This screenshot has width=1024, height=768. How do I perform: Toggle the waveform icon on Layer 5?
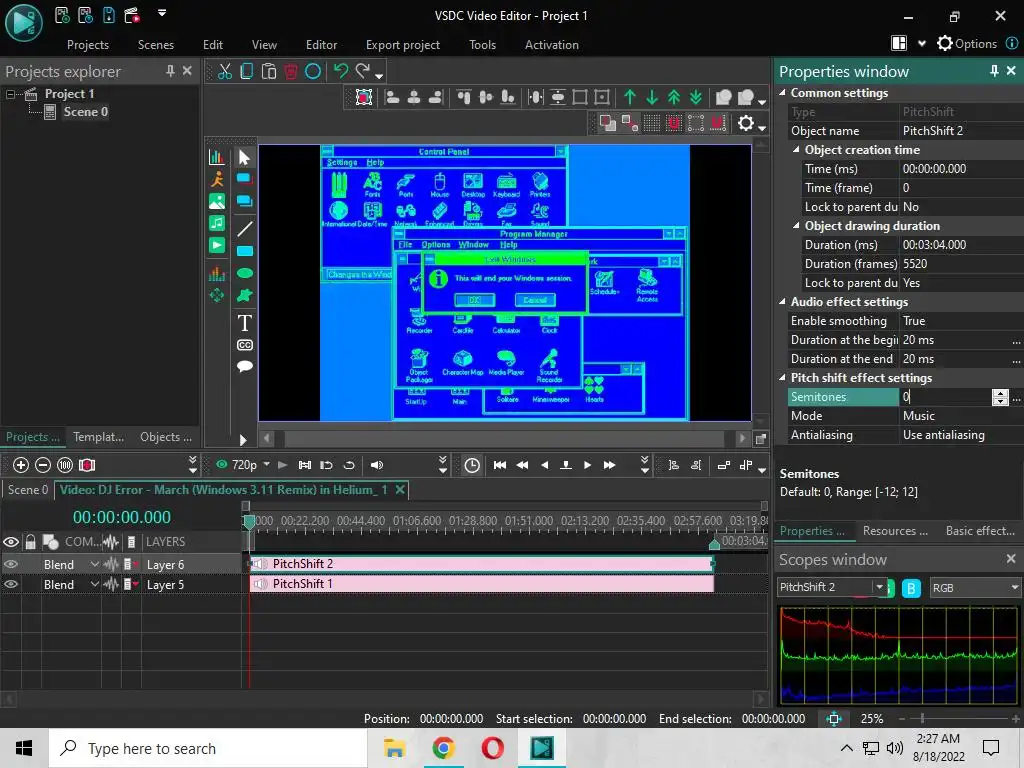(111, 584)
